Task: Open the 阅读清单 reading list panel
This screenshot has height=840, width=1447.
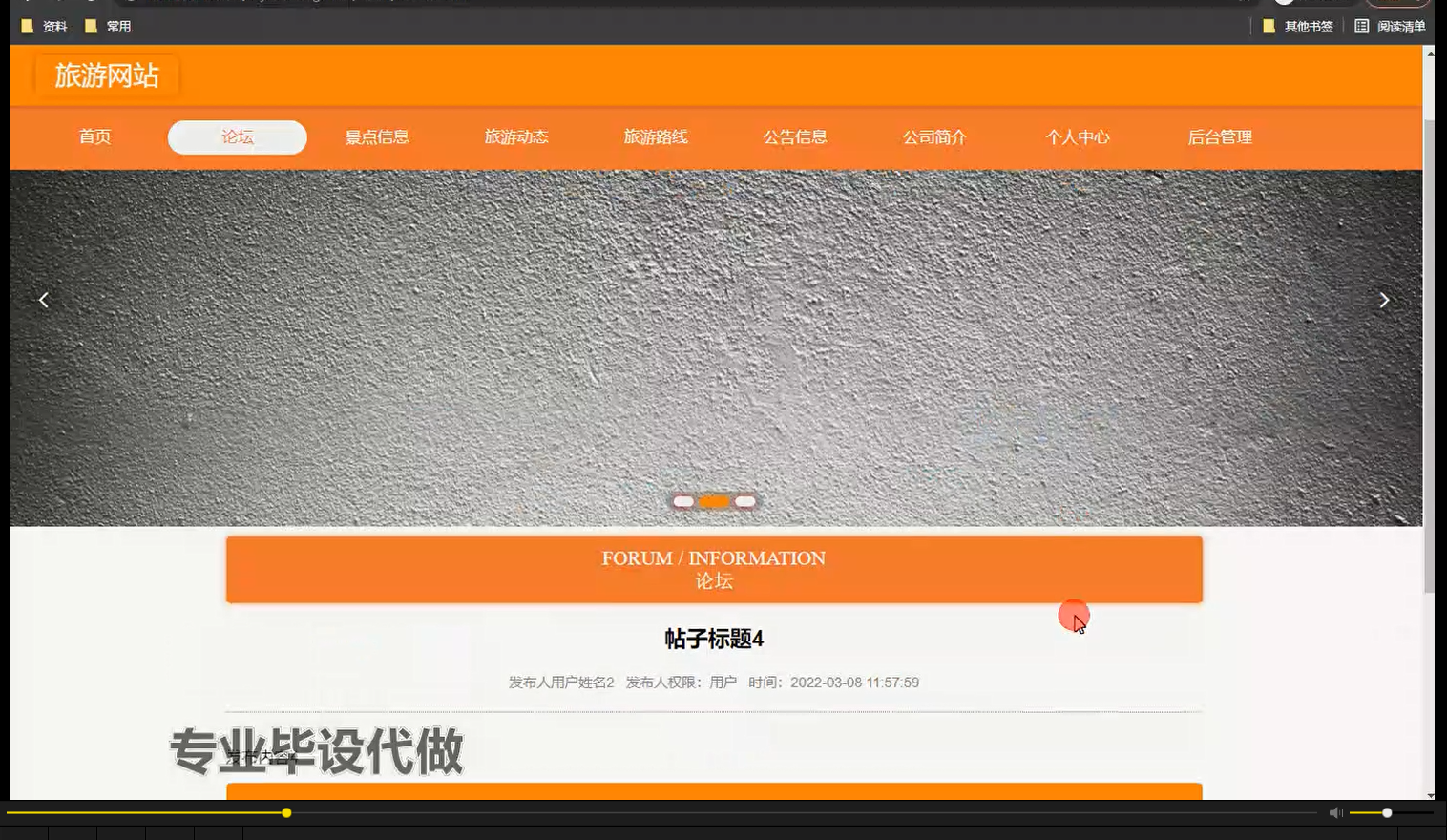Action: click(1399, 26)
